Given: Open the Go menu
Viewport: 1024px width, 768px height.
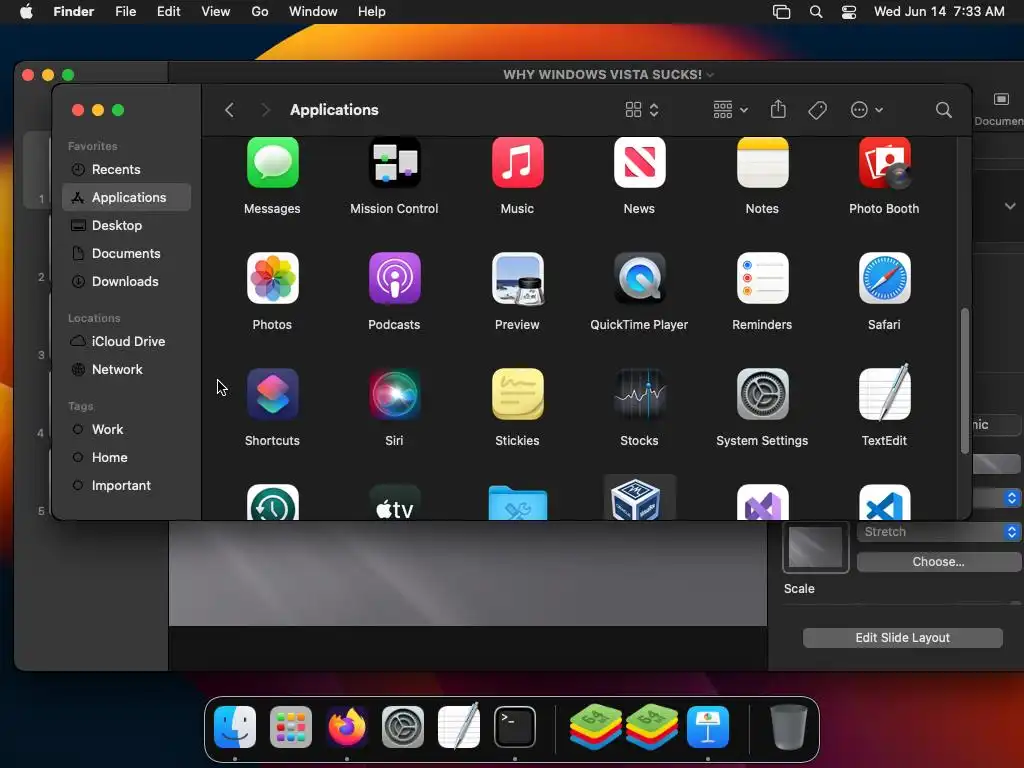Looking at the screenshot, I should (x=260, y=12).
